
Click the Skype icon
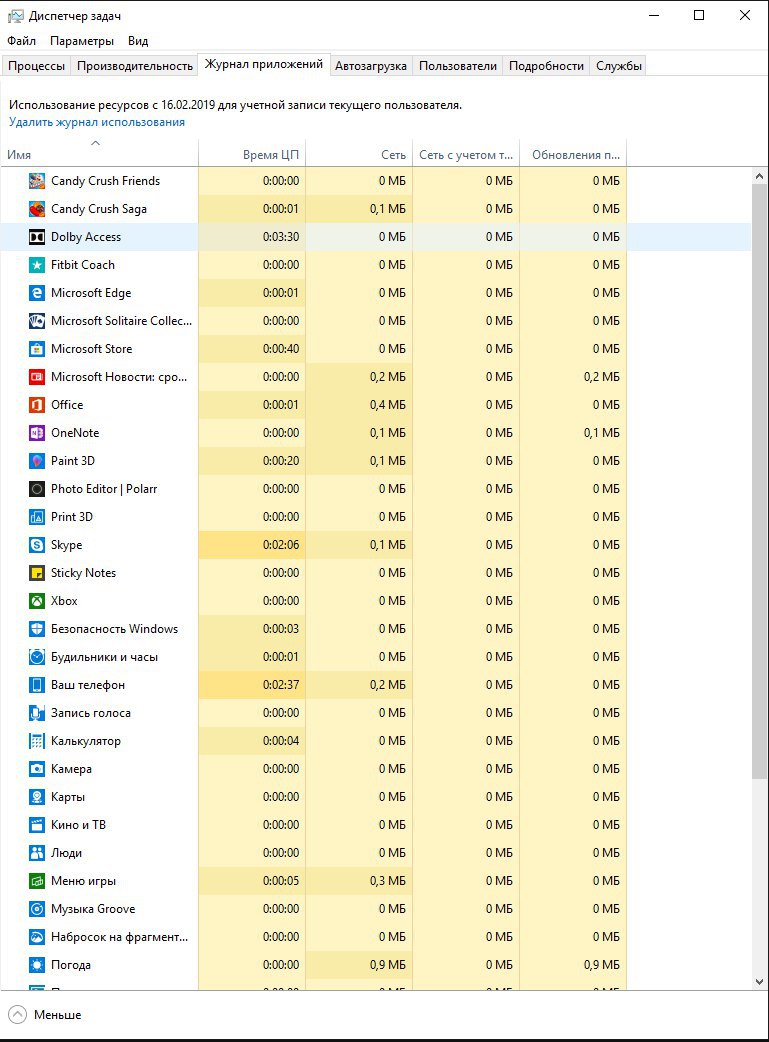37,545
